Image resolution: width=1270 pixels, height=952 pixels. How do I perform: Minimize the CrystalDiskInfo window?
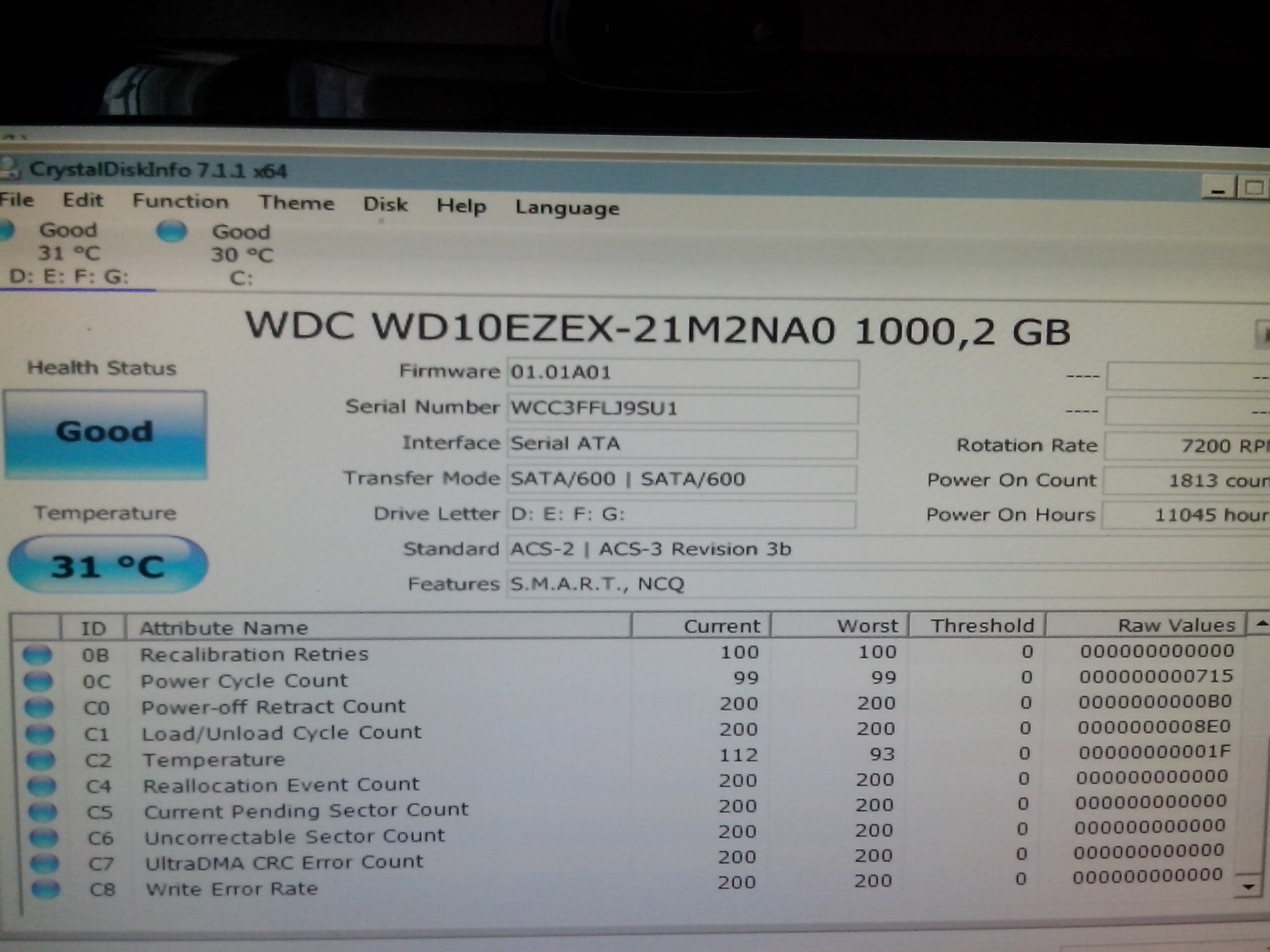click(1218, 189)
